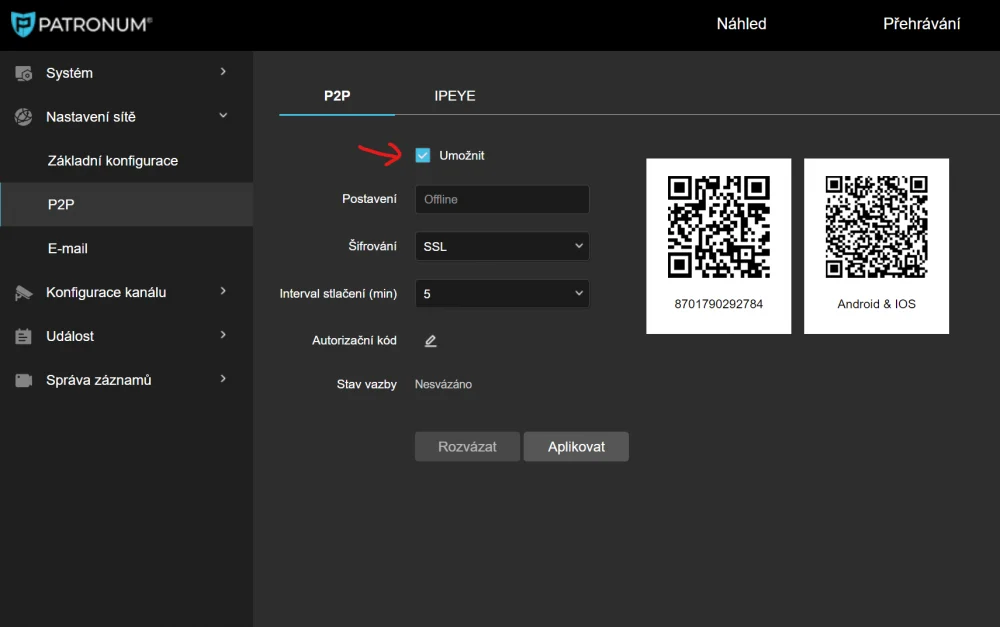Select P2P in the sidebar
The image size is (1000, 627).
point(126,205)
